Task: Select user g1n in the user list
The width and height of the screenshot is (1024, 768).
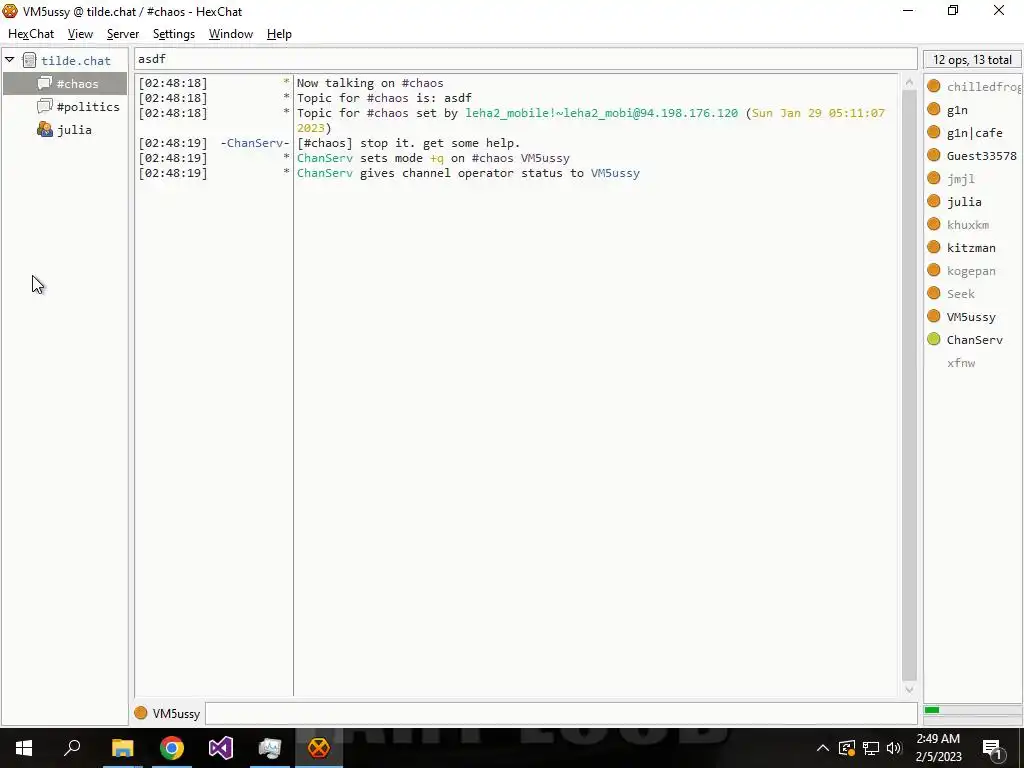Action: (957, 110)
